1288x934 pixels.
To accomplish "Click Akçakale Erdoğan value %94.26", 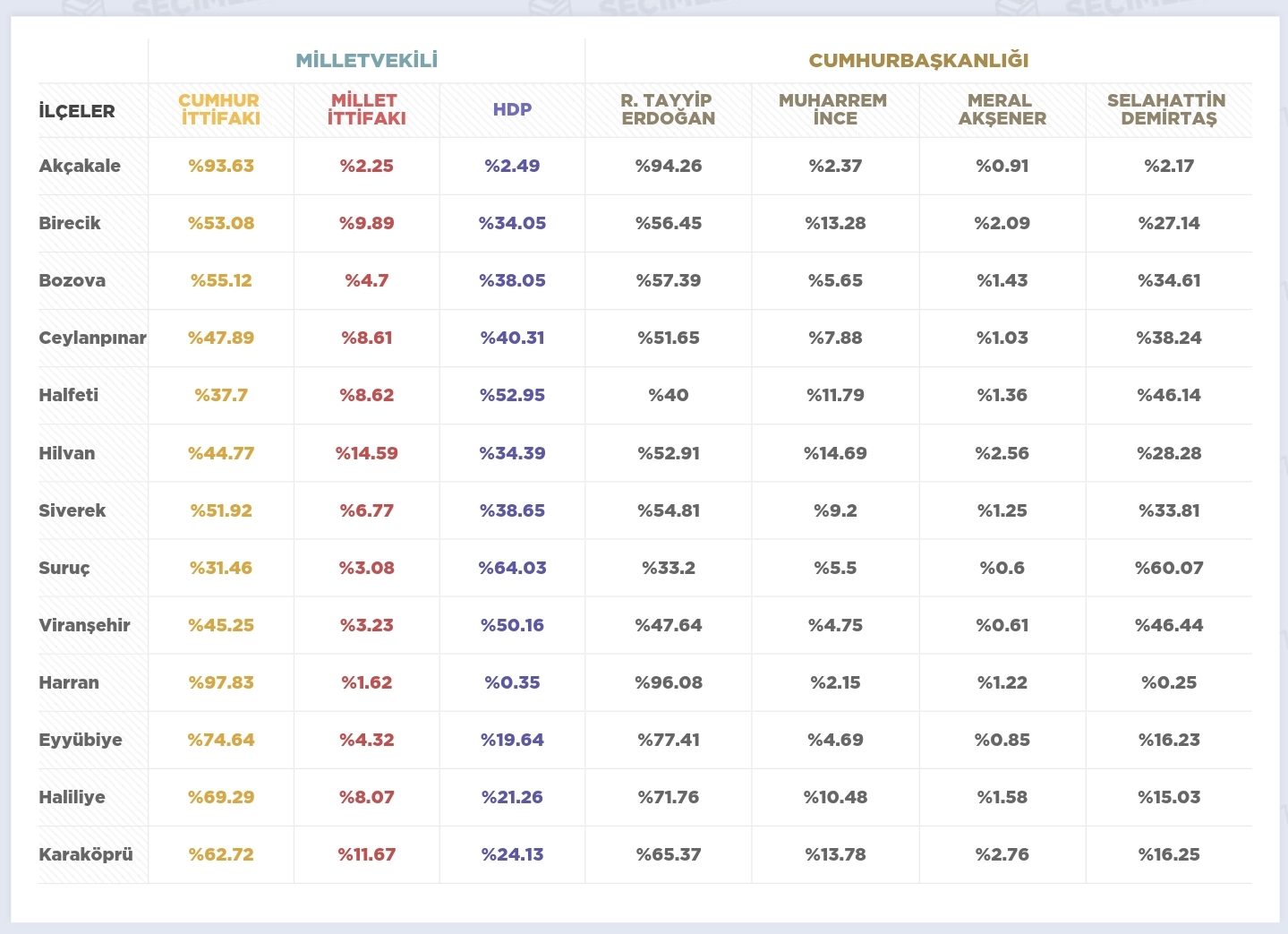I will [669, 166].
